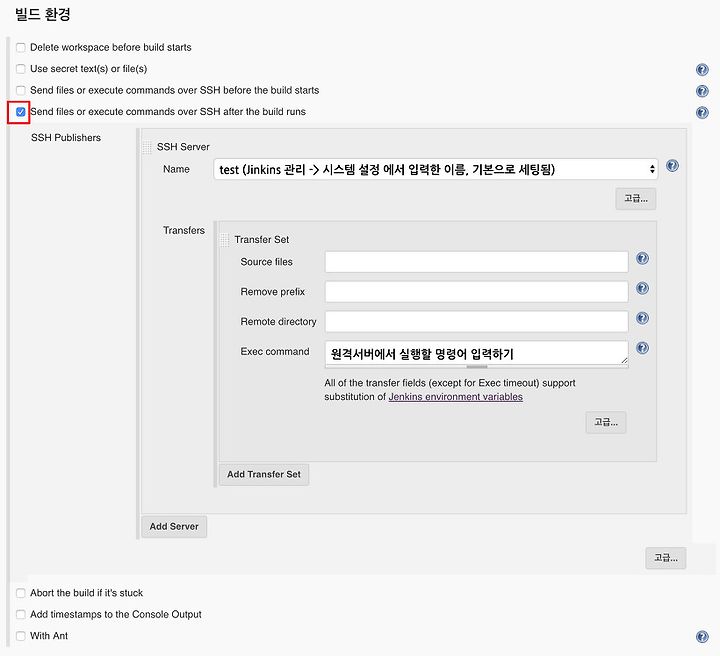Check Send files over SSH before the build starts
Image resolution: width=720 pixels, height=656 pixels.
(21, 90)
